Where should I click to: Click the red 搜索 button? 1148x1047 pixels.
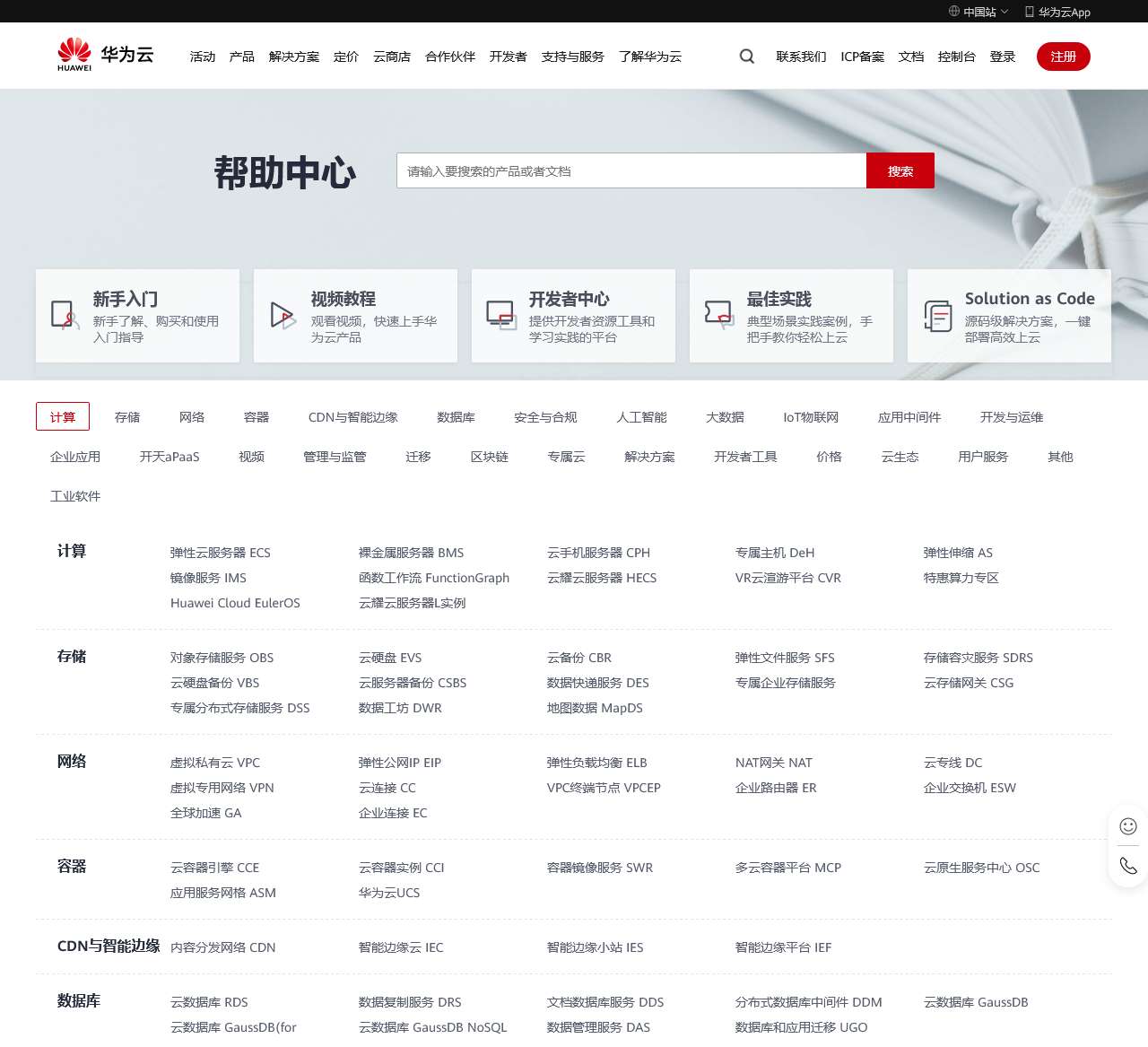pos(900,170)
